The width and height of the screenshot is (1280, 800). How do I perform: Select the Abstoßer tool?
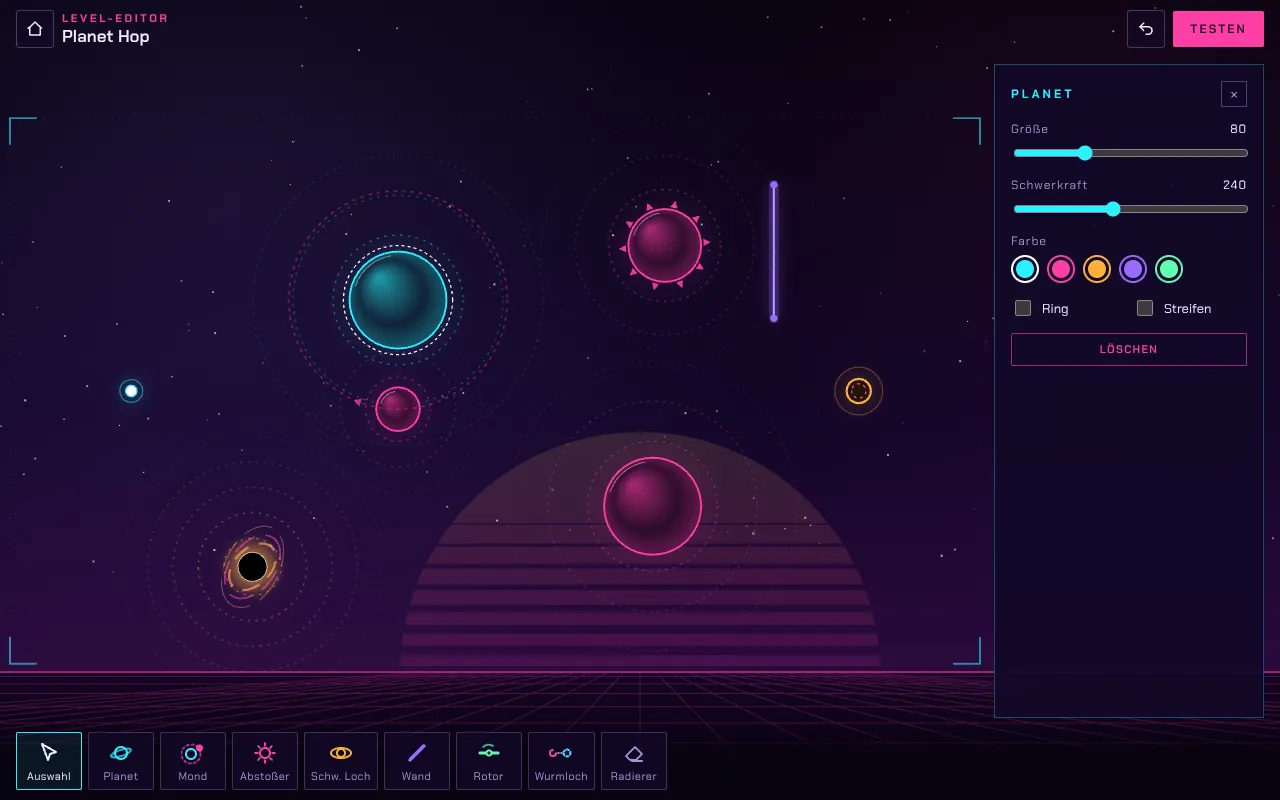click(265, 761)
